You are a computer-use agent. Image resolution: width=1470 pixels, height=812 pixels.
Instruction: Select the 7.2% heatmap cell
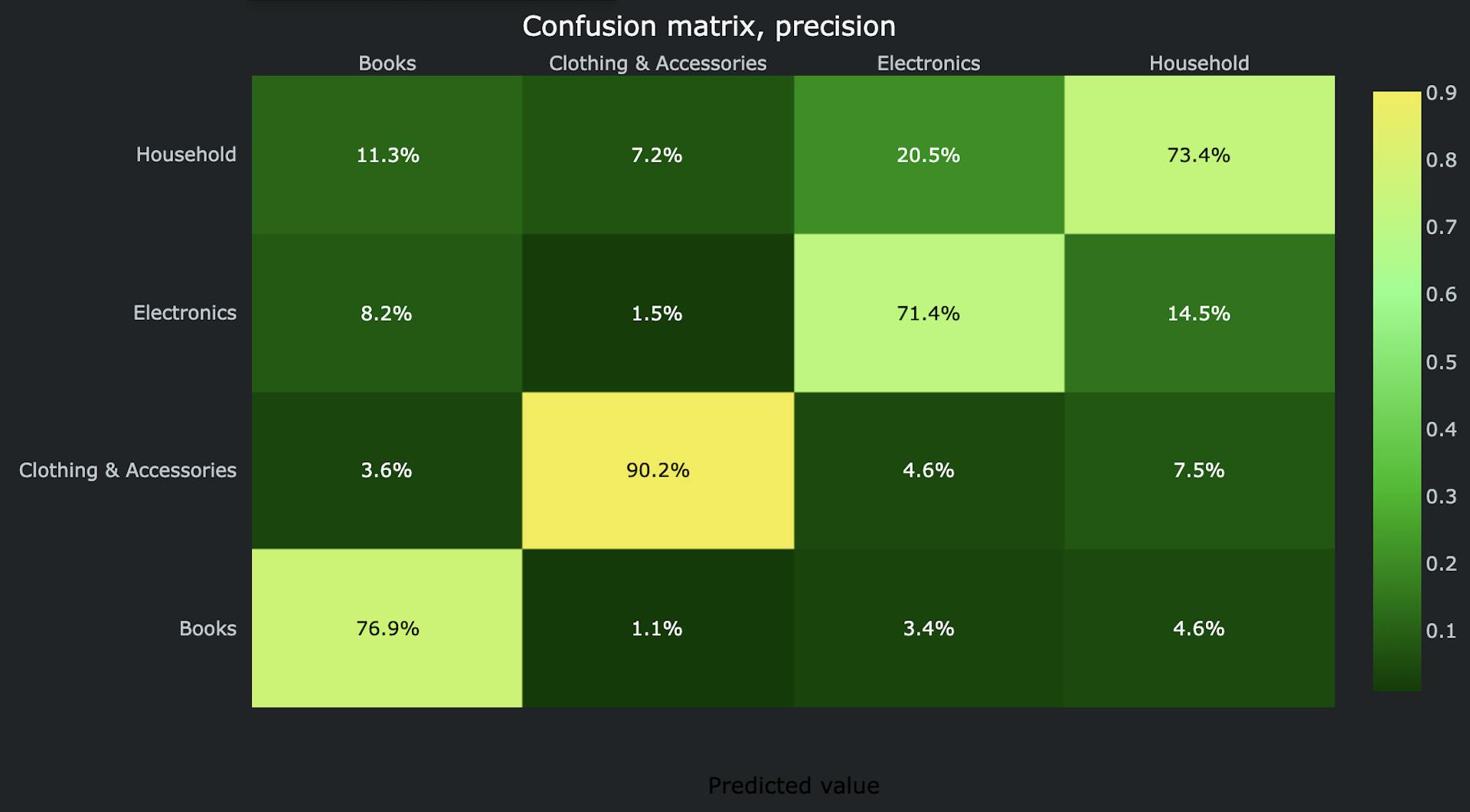658,155
